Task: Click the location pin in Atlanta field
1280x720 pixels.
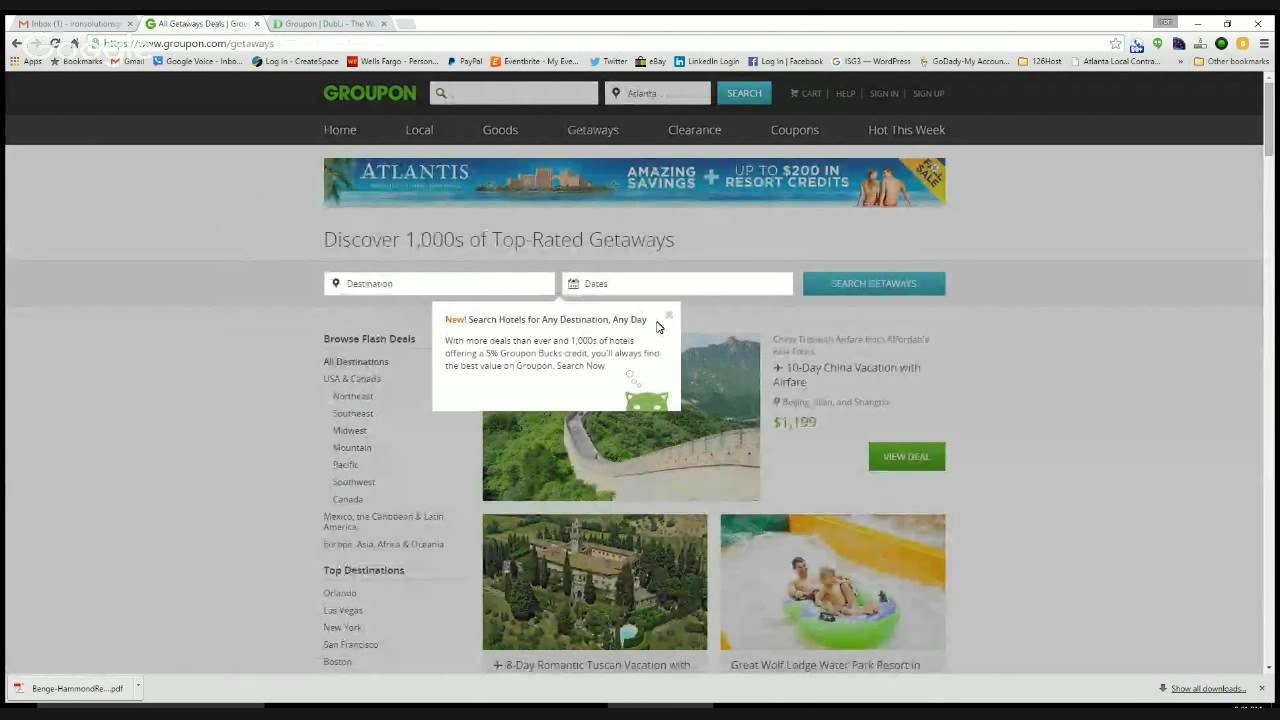Action: point(616,93)
